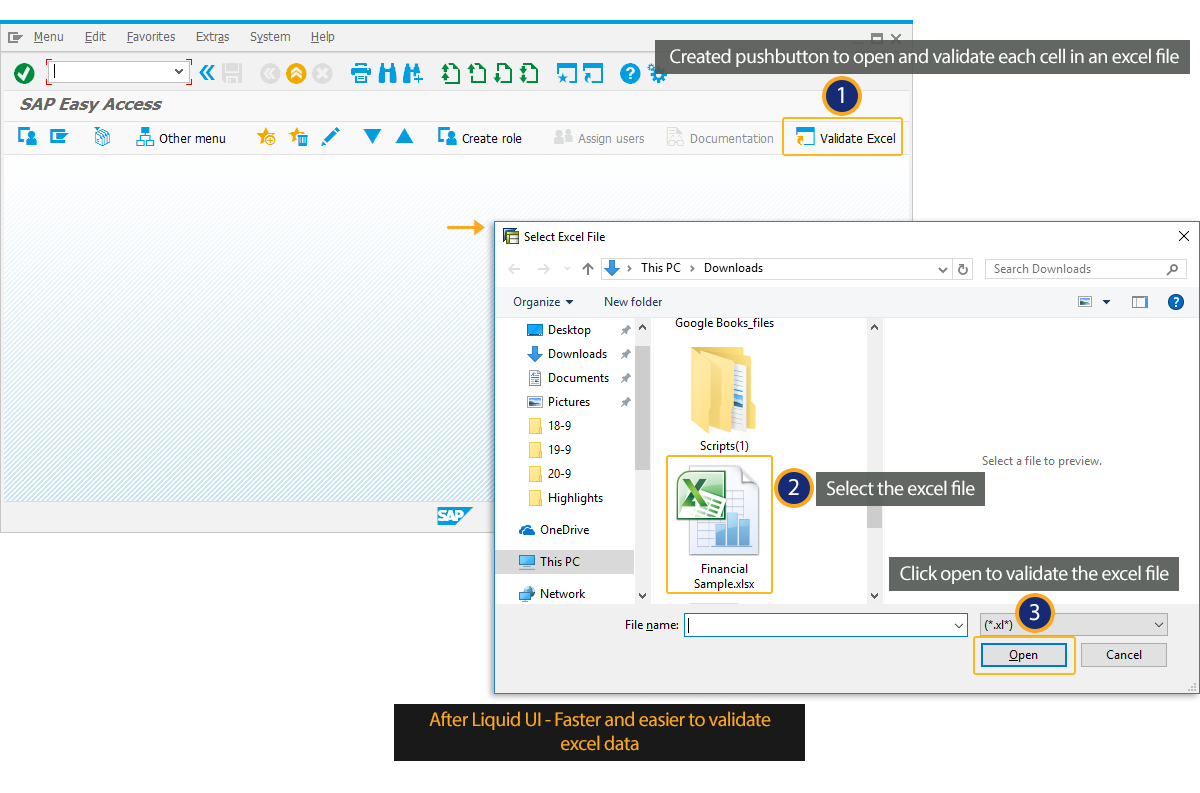Open the (*.xl*) file type dropdown

click(1074, 625)
